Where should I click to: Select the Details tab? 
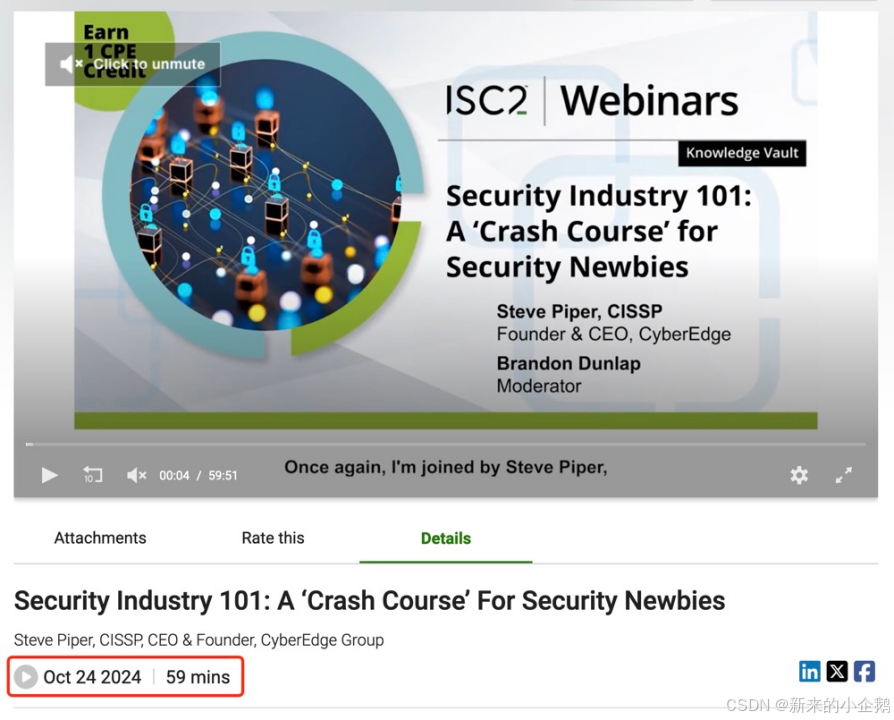pos(446,538)
